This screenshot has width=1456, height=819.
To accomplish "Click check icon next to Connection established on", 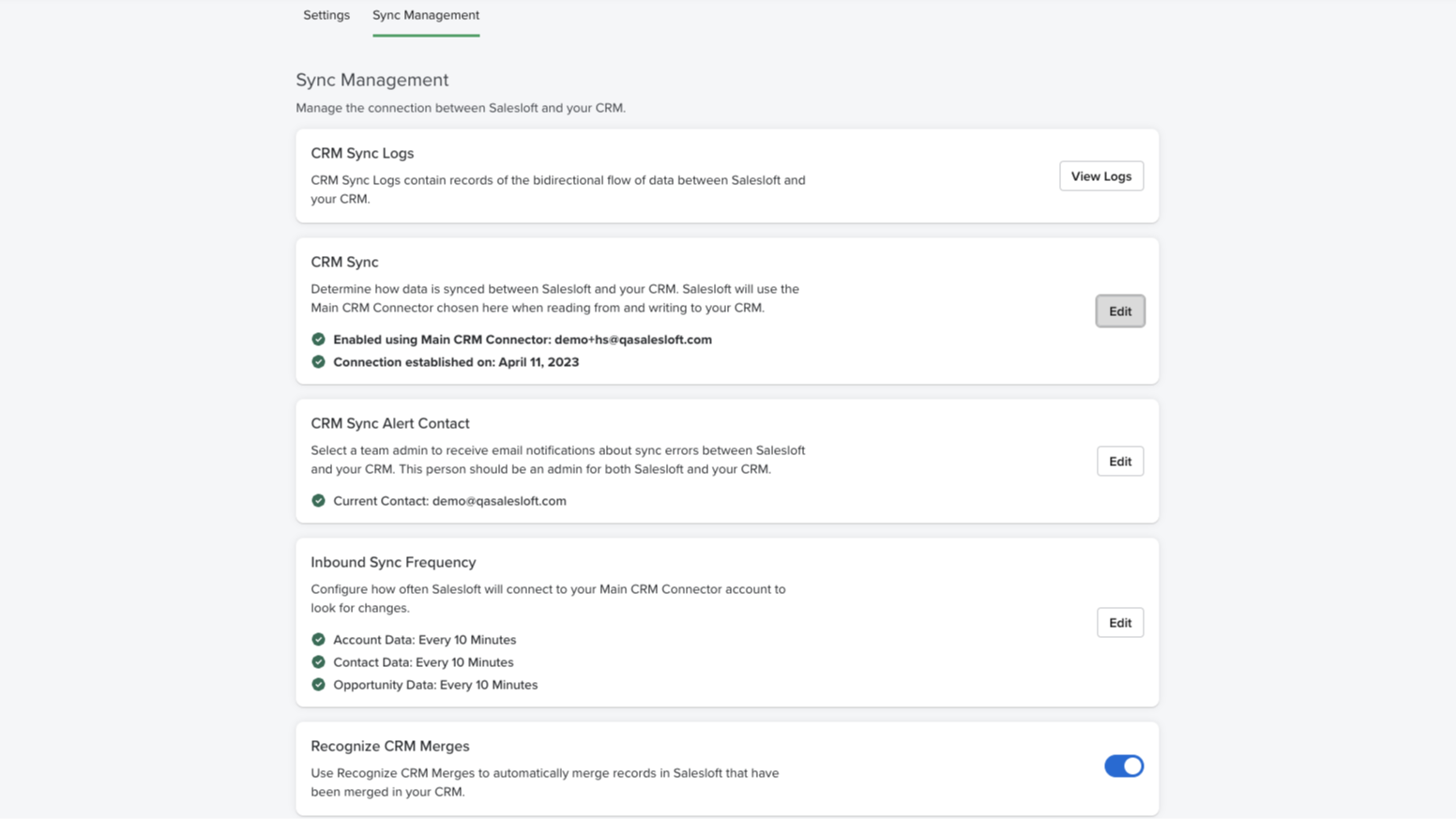I will [x=318, y=362].
